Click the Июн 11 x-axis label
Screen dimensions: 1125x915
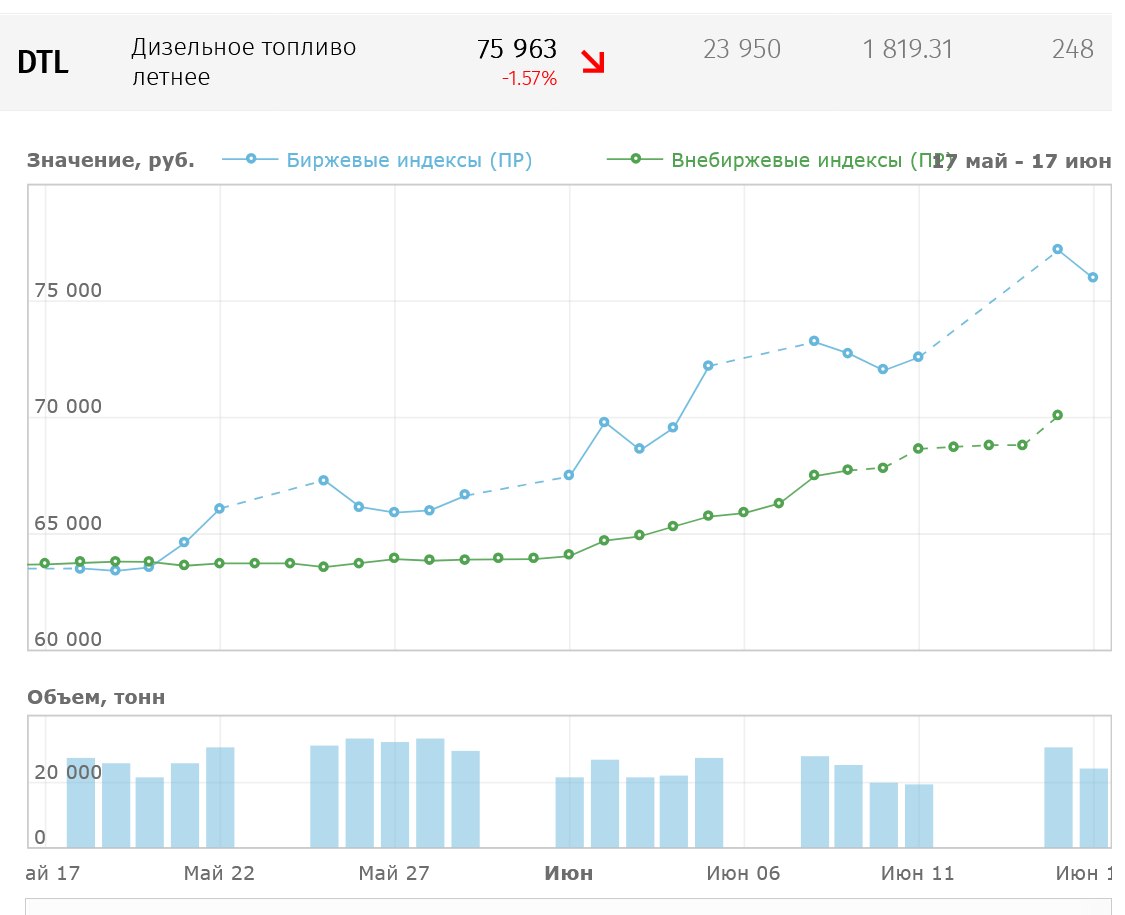[918, 873]
